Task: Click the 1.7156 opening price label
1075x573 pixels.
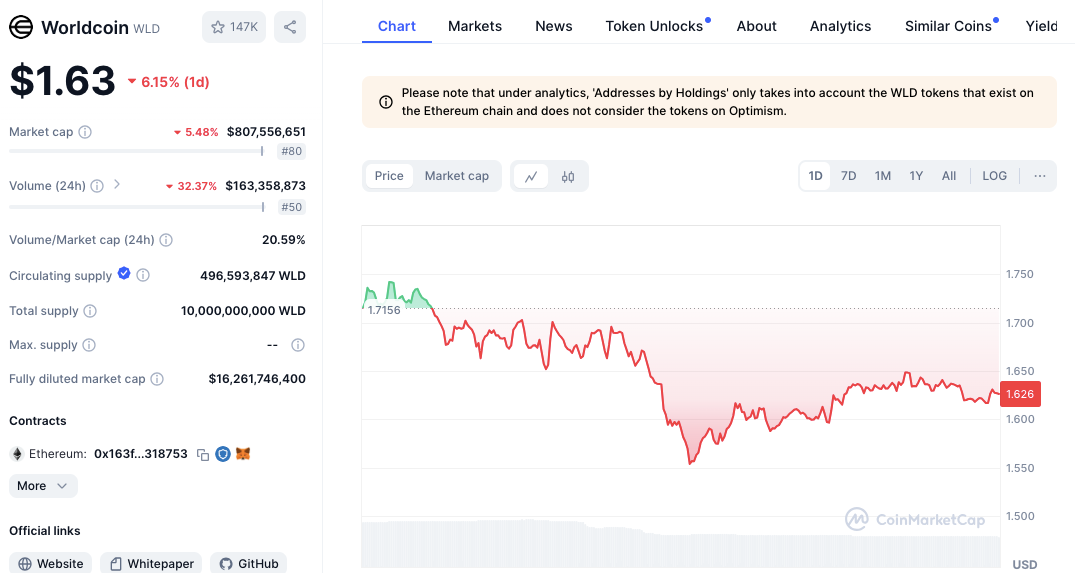Action: [x=384, y=310]
